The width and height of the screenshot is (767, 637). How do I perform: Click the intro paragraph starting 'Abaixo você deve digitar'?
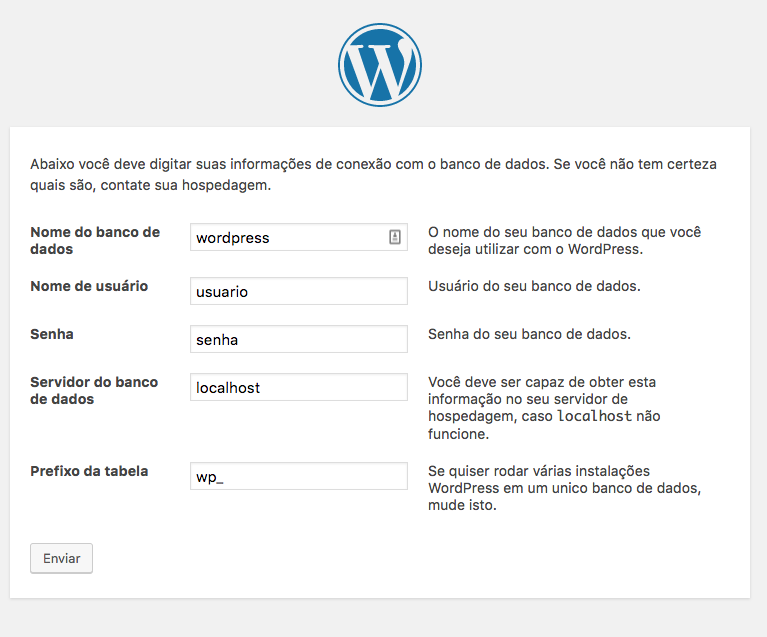click(373, 175)
